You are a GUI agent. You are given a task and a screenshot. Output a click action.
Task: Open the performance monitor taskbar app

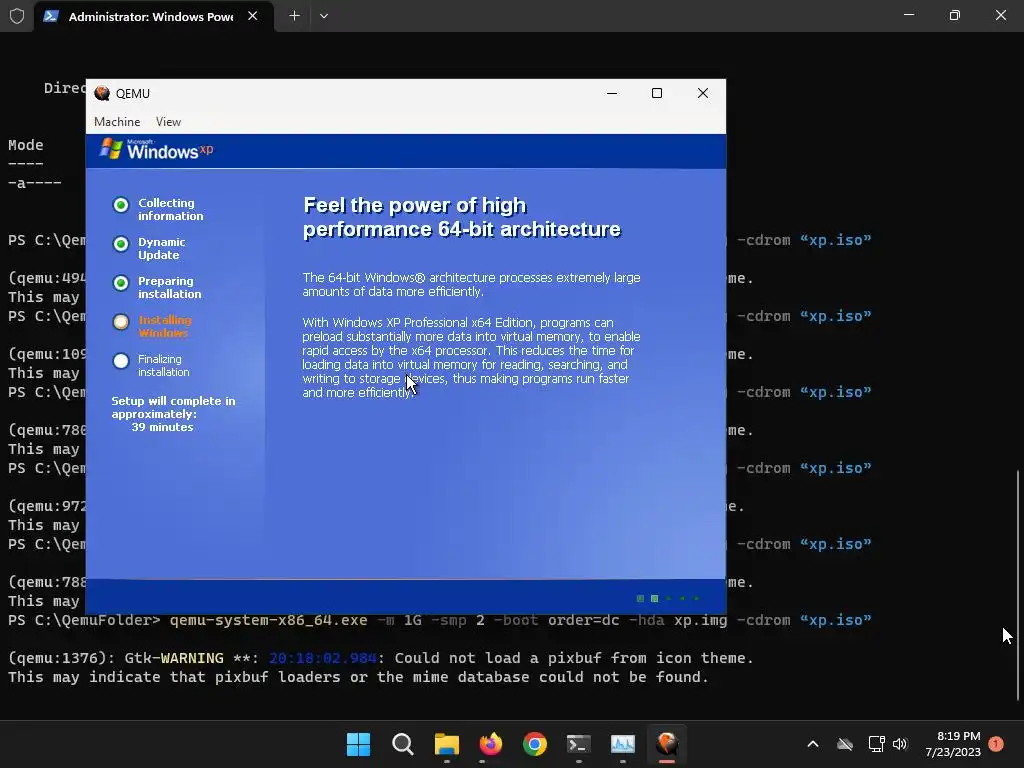coord(623,744)
